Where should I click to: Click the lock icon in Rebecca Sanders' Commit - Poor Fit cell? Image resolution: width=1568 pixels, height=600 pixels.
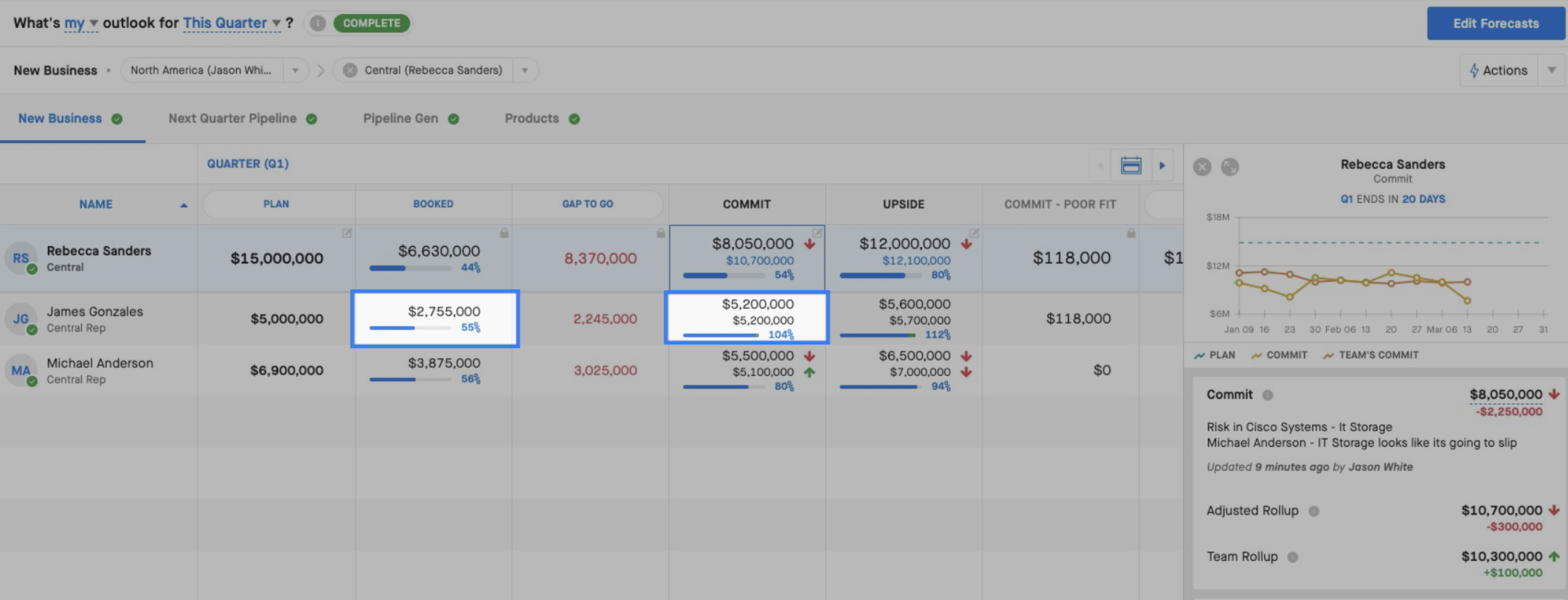click(x=1131, y=233)
